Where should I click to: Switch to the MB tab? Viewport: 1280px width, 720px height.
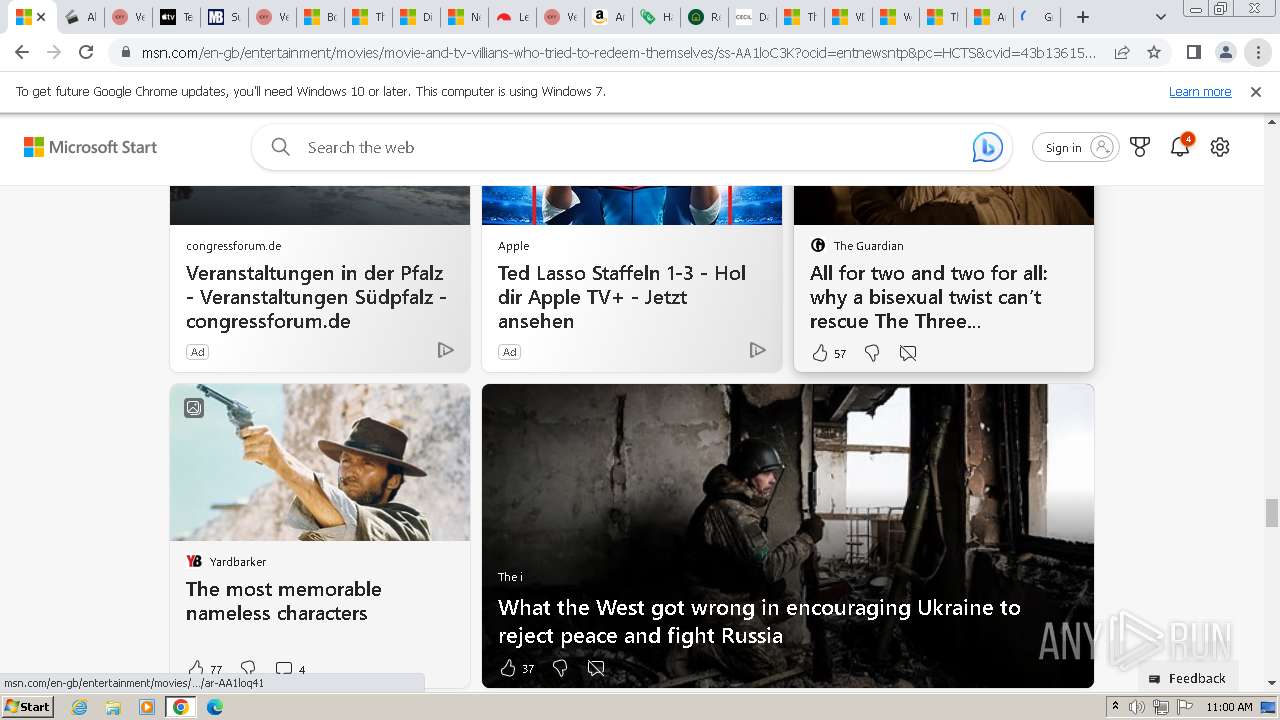tap(224, 17)
